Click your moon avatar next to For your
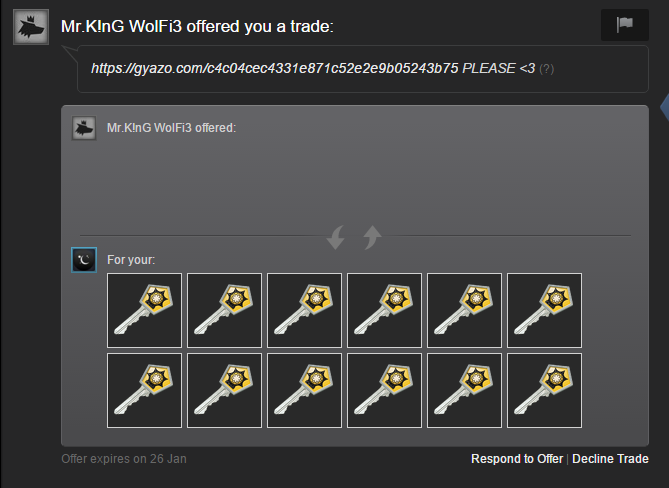Viewport: 669px width, 488px height. click(84, 260)
